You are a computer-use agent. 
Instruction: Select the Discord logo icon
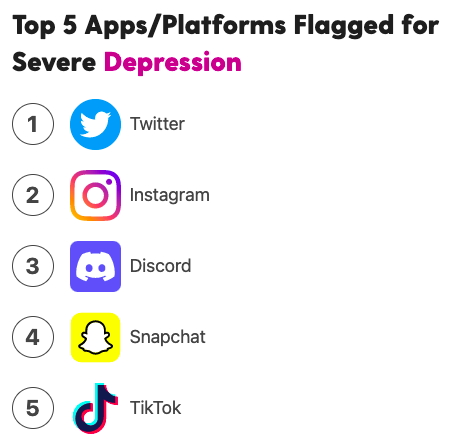[95, 266]
